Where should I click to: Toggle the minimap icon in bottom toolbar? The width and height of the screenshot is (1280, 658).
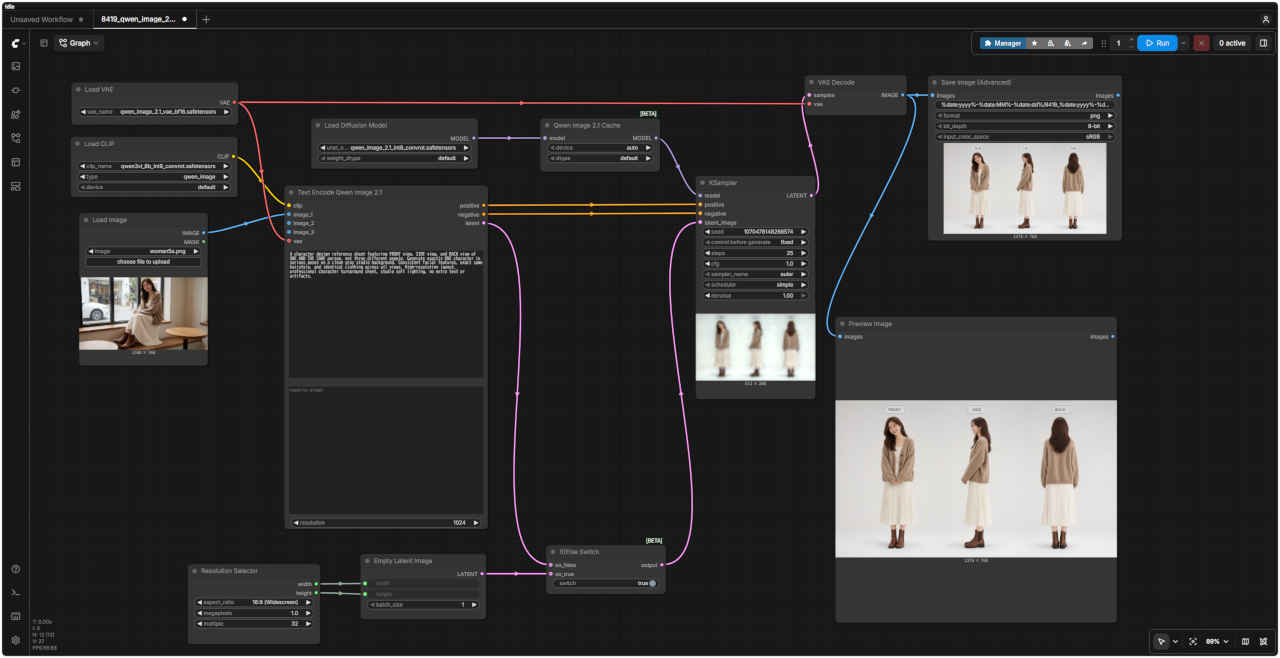1245,641
